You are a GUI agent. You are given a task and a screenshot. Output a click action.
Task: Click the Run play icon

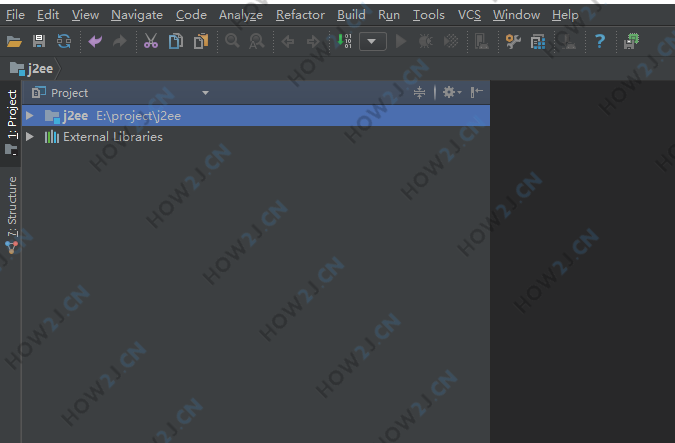pos(401,41)
